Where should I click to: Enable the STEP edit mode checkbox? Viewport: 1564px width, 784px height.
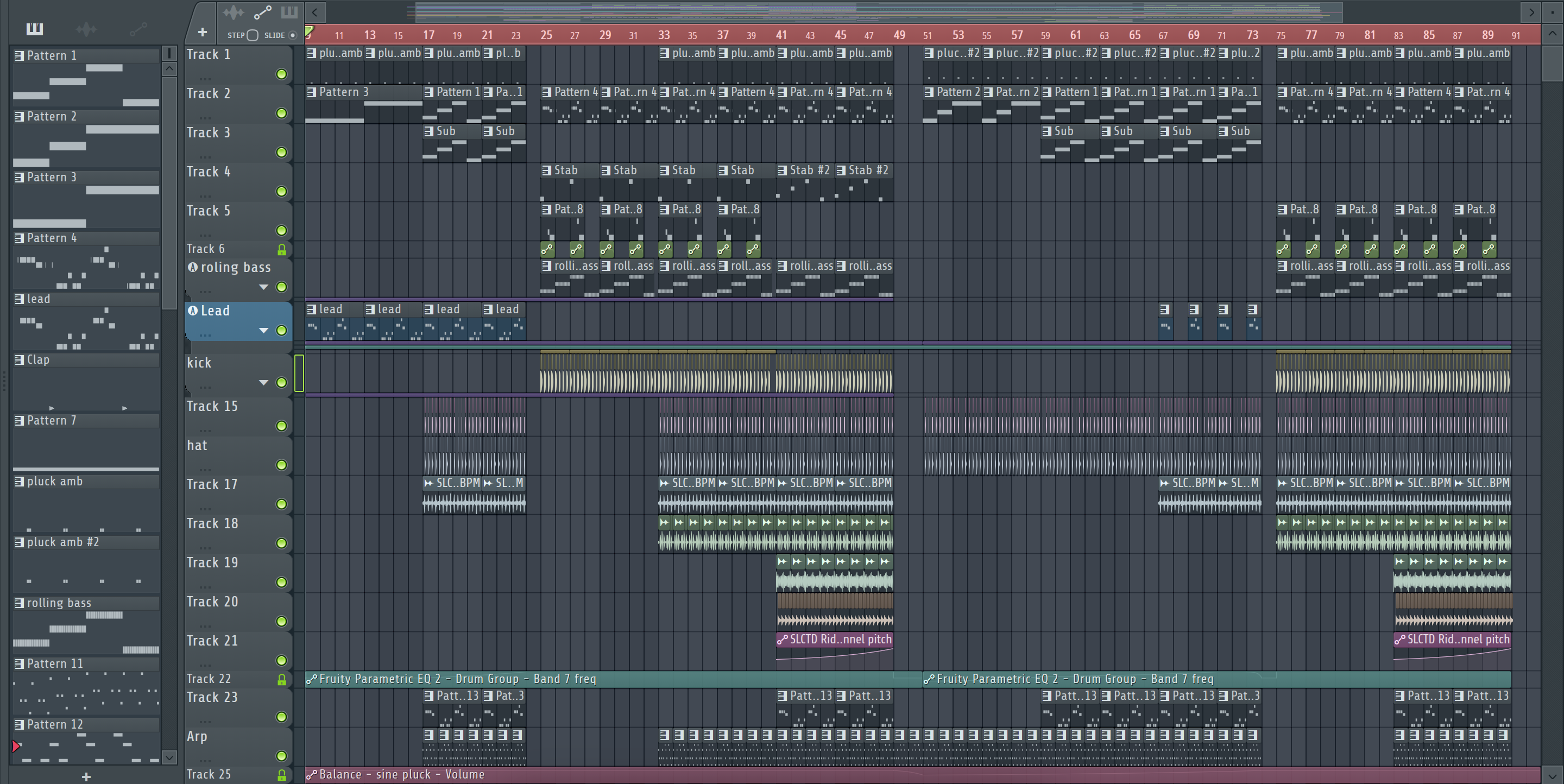pyautogui.click(x=253, y=35)
